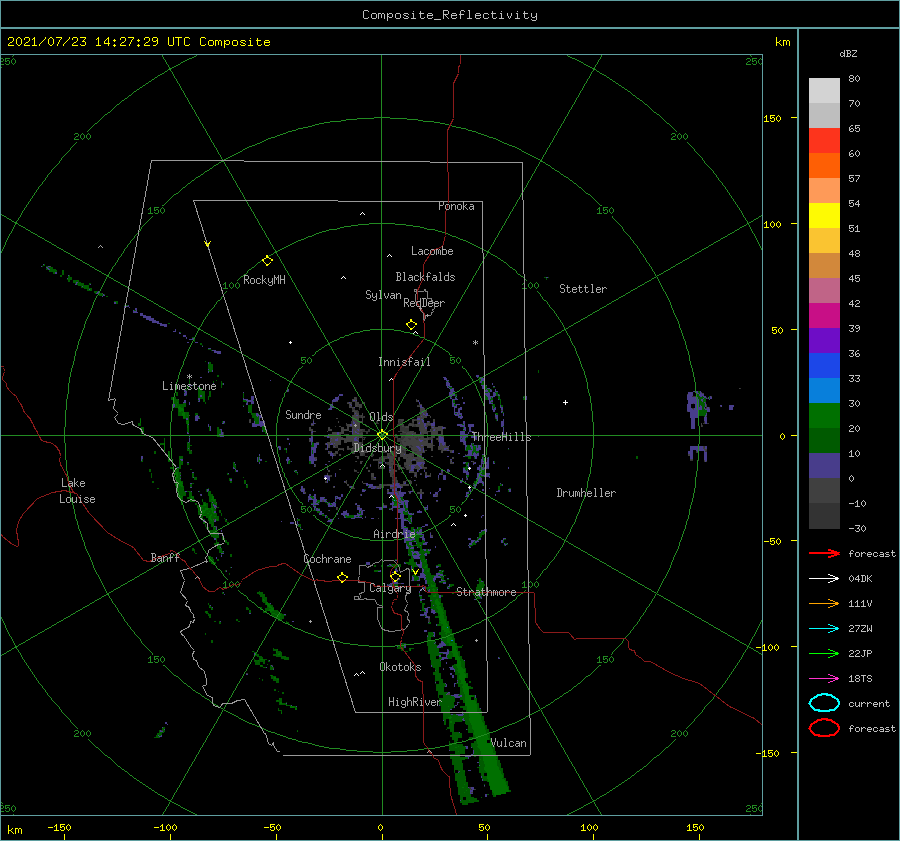Select the red forecast ellipse legend icon
Screen dimensions: 900x841
824,728
